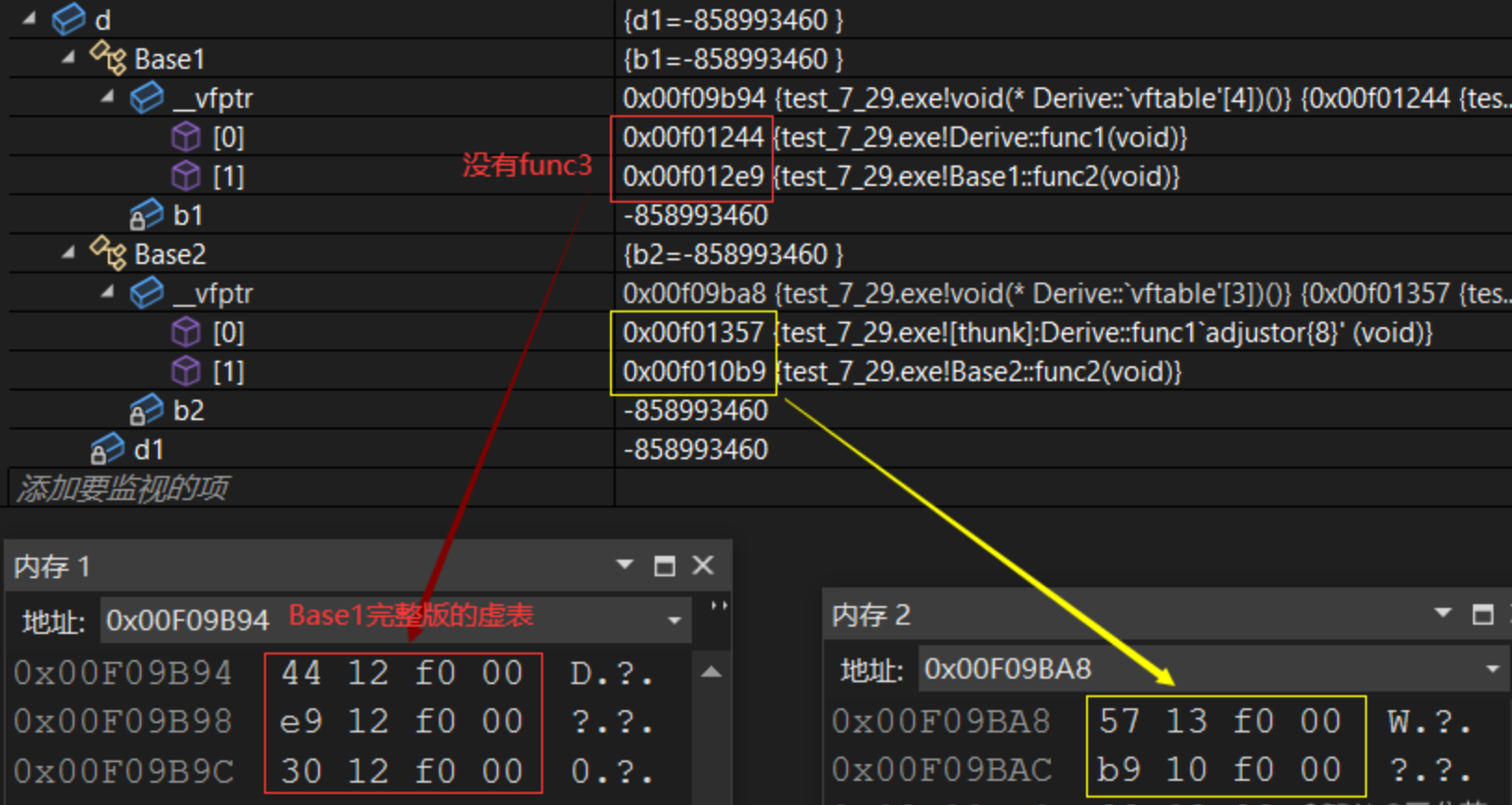Select value 0x00f012e9 Base1::func2
The height and width of the screenshot is (805, 1512).
pyautogui.click(x=901, y=177)
